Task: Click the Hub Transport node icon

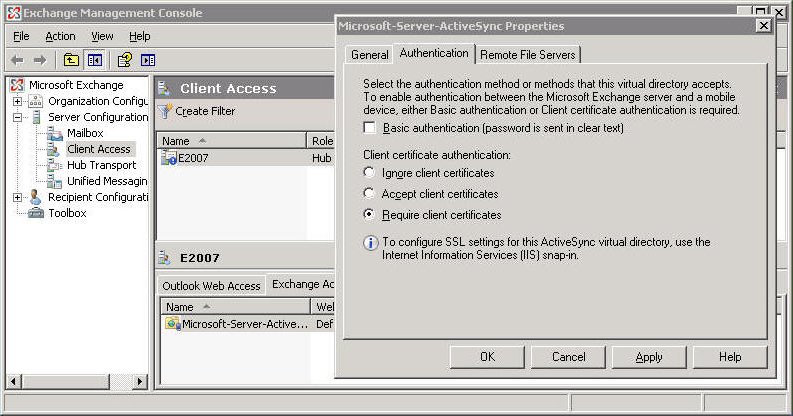Action: point(54,165)
